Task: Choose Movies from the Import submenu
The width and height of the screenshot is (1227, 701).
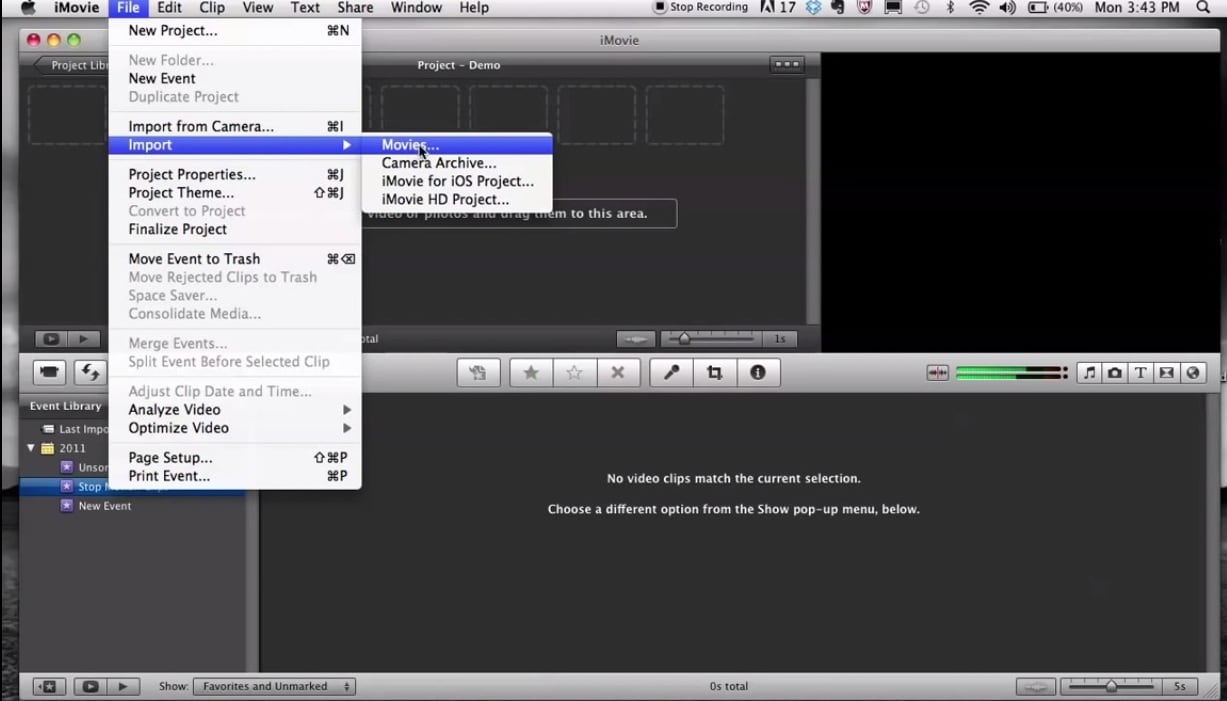Action: tap(409, 144)
